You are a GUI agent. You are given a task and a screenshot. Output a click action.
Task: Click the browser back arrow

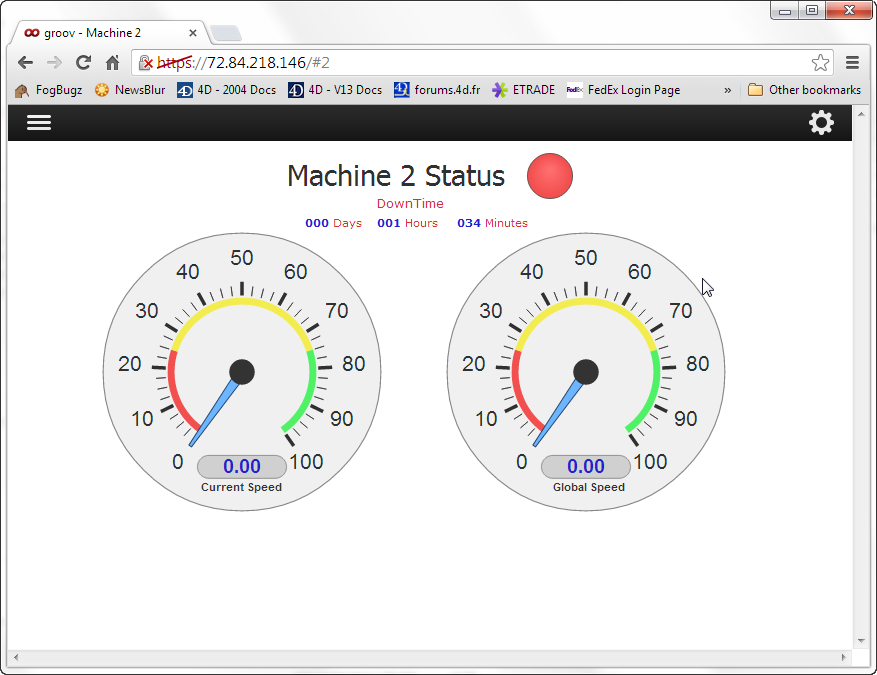25,63
